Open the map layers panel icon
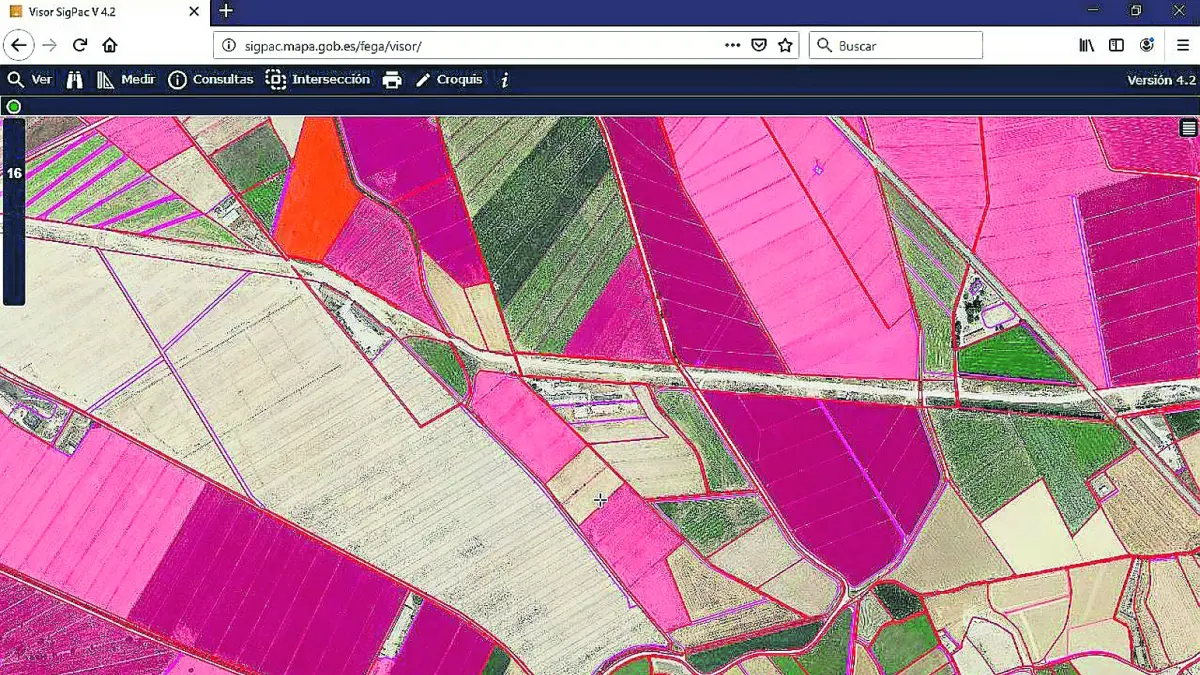 click(1188, 128)
